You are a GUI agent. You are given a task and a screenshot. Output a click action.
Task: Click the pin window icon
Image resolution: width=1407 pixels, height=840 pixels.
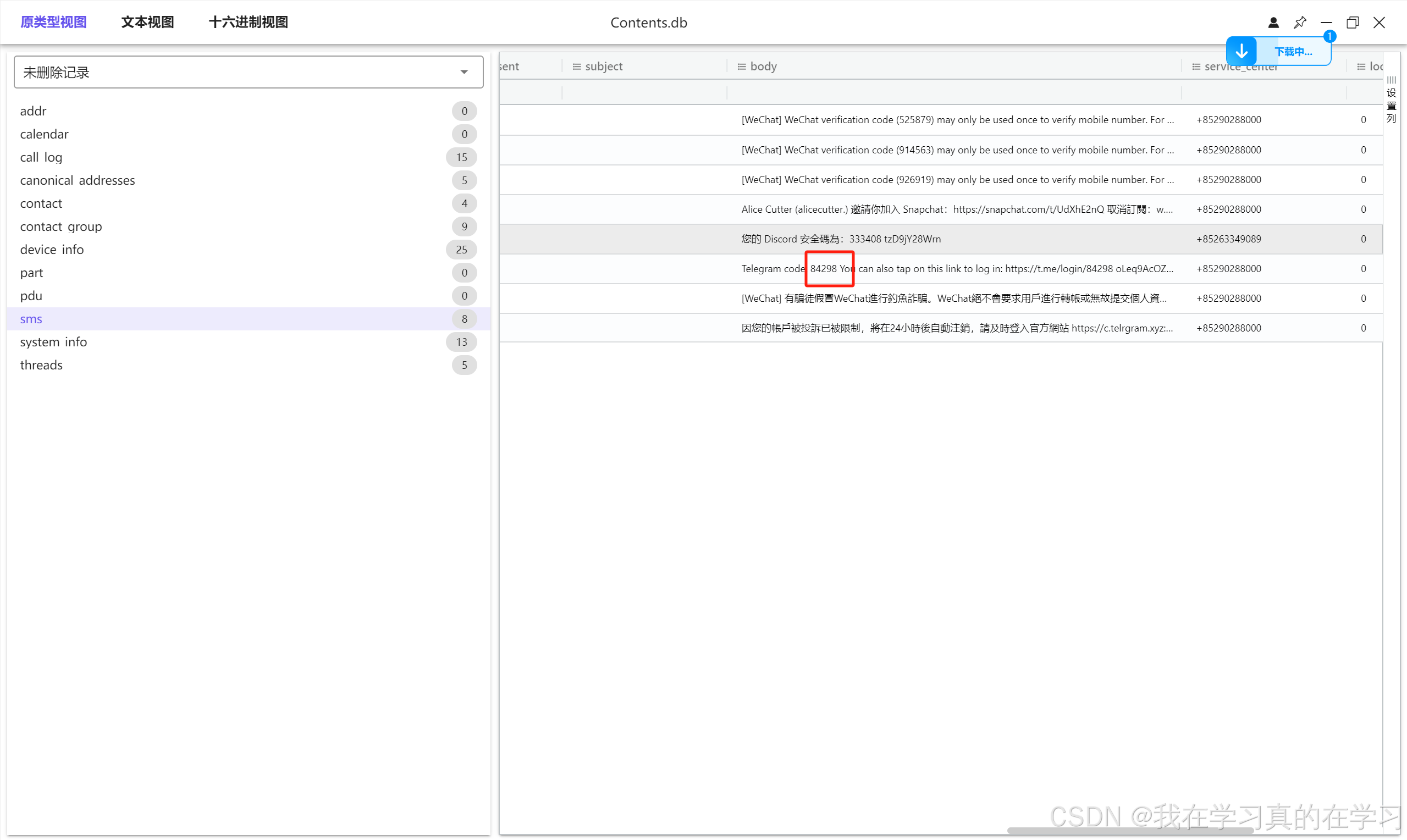[1299, 23]
